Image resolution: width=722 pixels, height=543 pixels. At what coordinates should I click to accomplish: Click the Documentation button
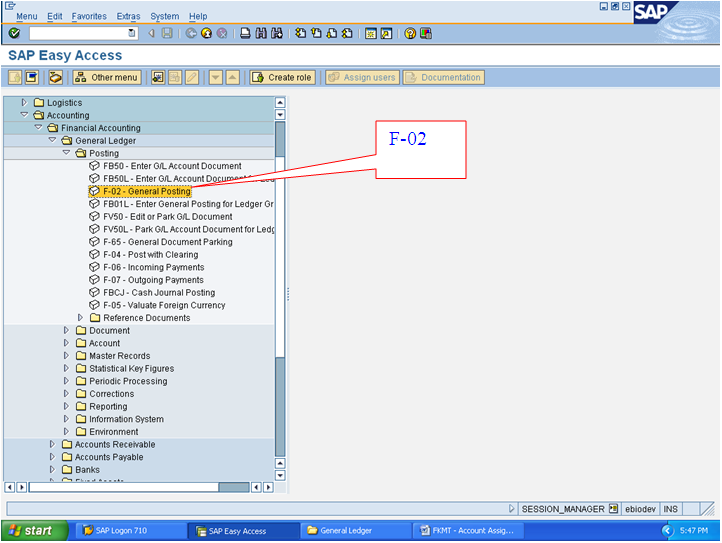443,77
